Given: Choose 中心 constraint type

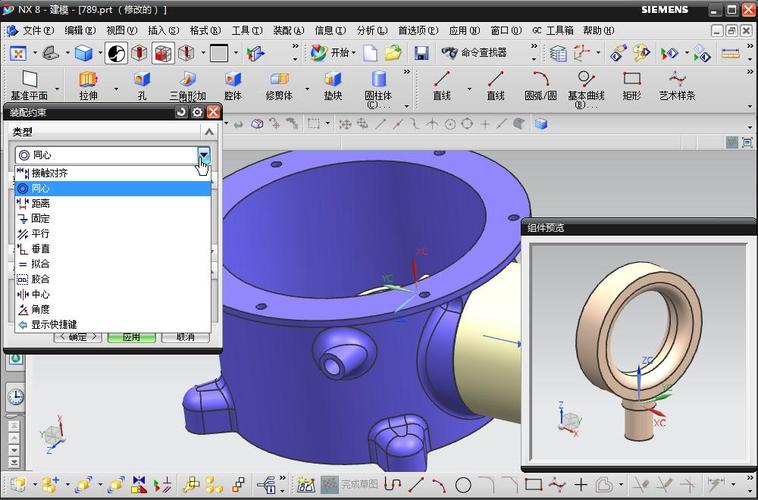Looking at the screenshot, I should click(113, 294).
